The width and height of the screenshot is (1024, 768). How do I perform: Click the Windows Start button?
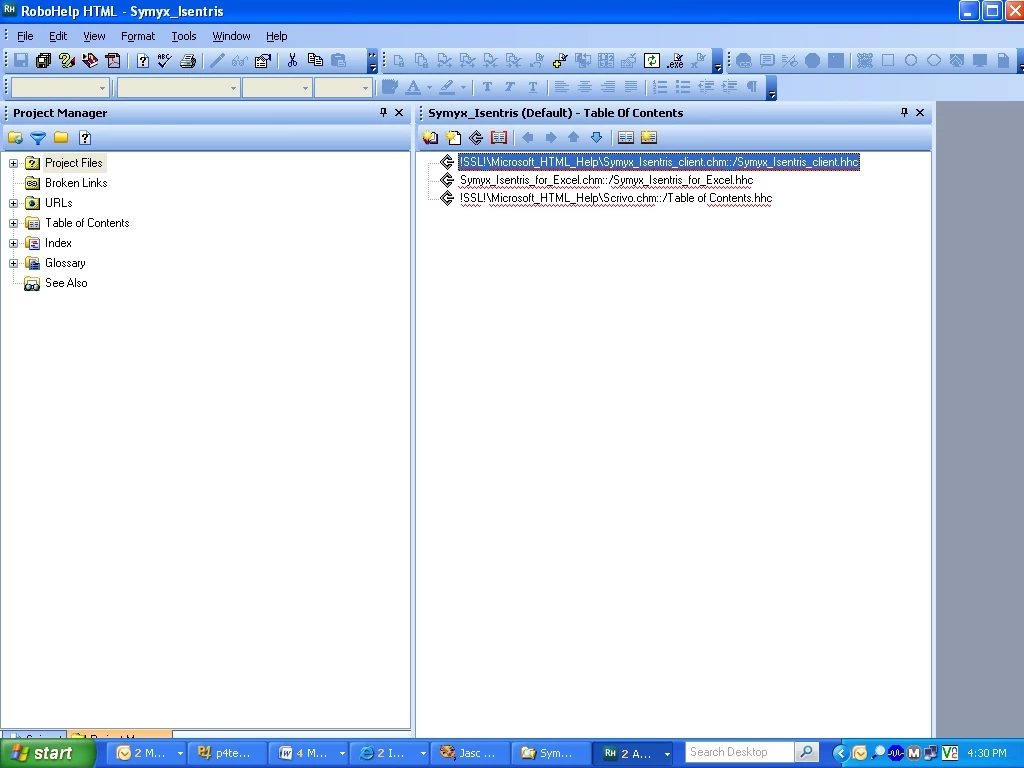click(47, 753)
